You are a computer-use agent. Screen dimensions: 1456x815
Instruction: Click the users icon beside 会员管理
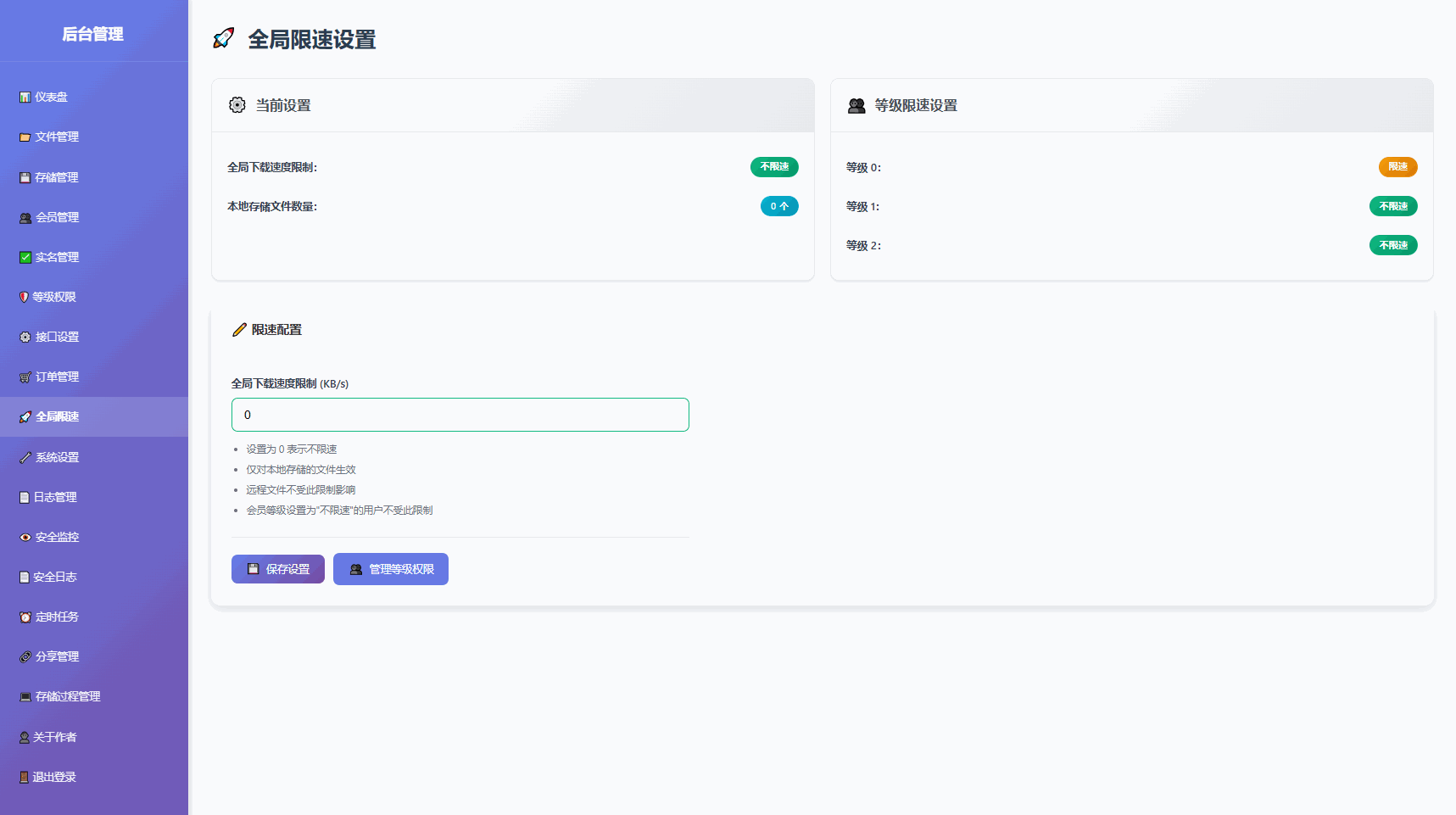tap(25, 218)
